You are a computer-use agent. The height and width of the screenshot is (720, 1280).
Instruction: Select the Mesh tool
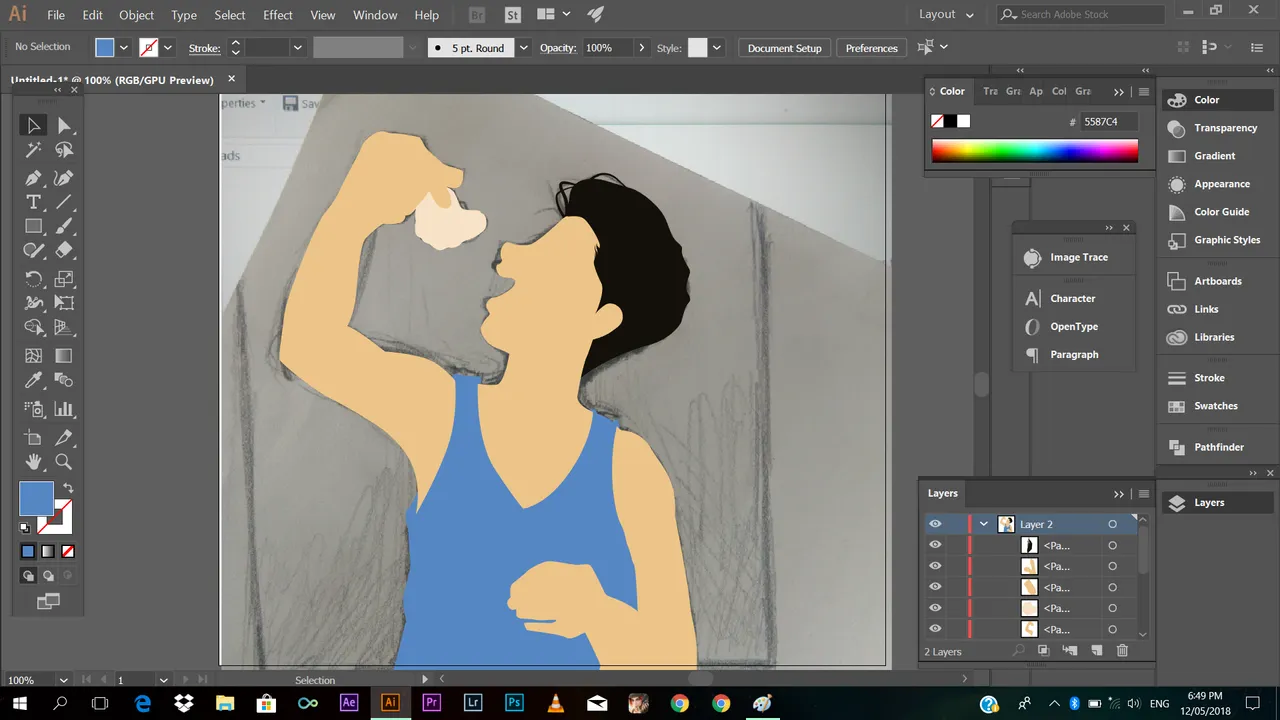(x=33, y=356)
